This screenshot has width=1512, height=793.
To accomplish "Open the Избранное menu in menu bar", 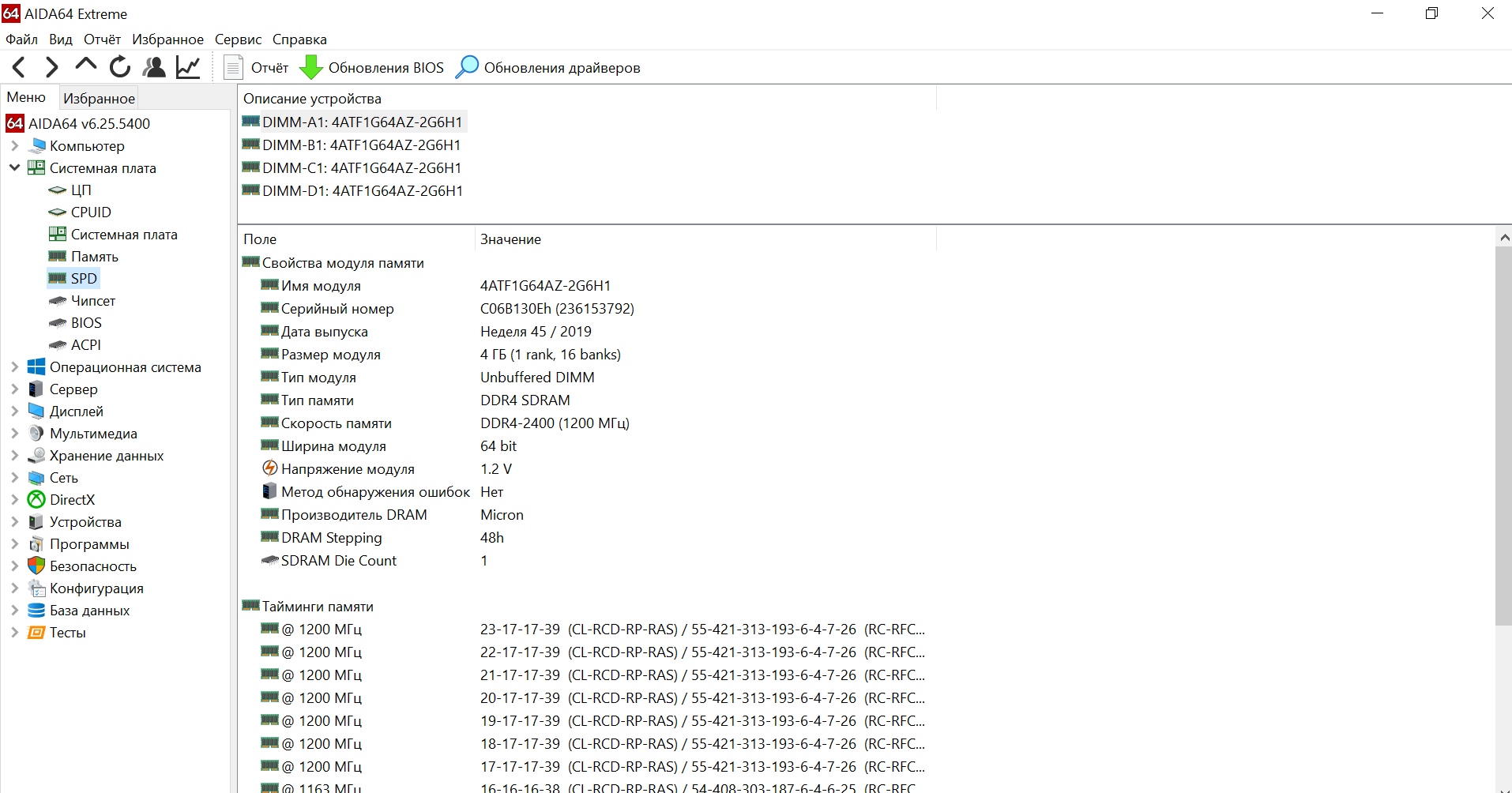I will tap(167, 39).
